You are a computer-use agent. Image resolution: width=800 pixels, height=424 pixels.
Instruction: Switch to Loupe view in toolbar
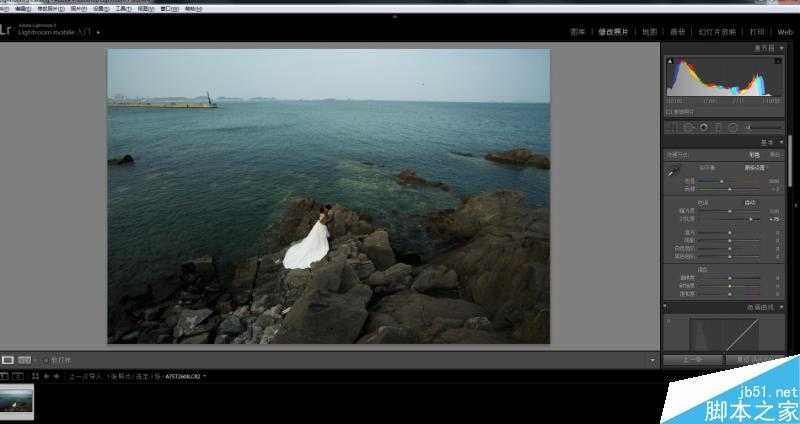8,359
